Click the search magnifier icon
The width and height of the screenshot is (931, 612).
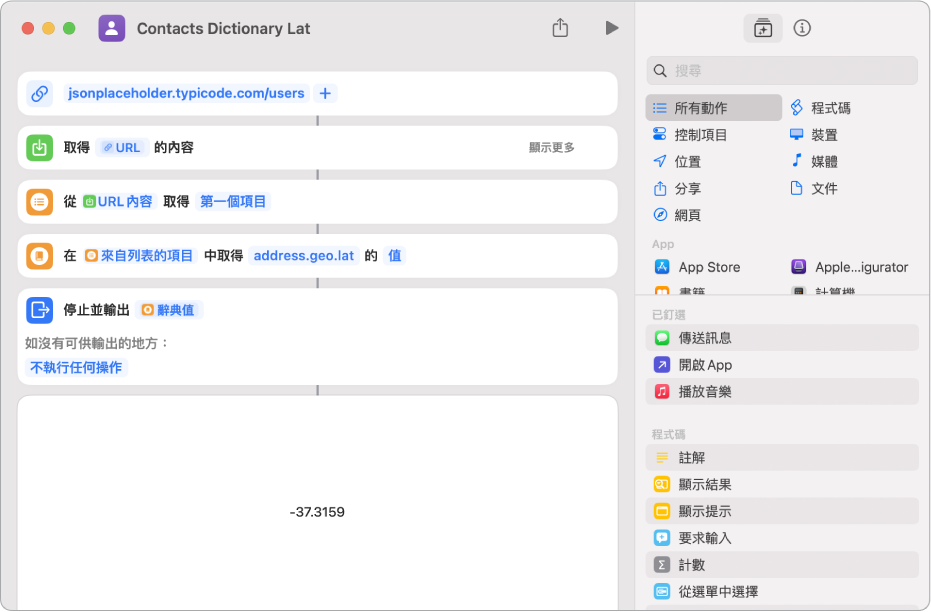click(x=660, y=71)
